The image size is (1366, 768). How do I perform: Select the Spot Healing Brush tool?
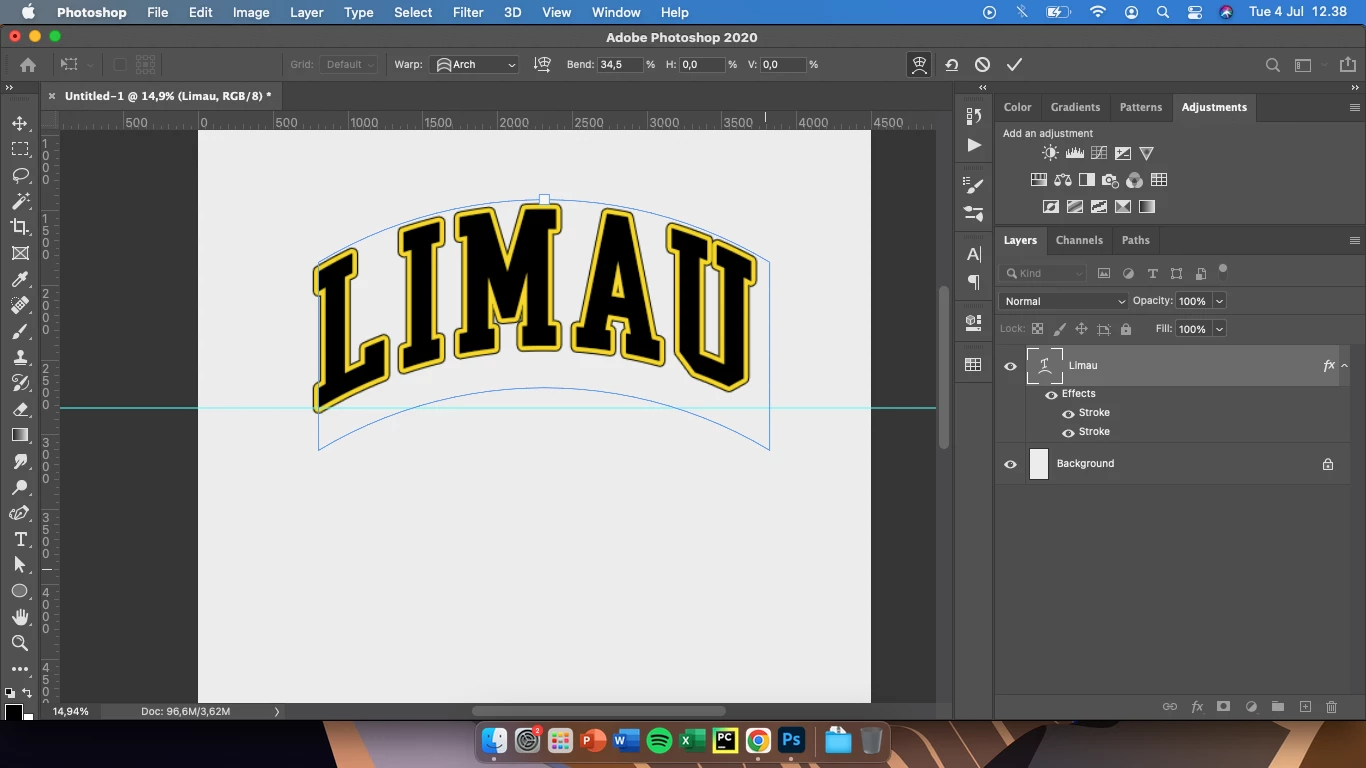(20, 305)
